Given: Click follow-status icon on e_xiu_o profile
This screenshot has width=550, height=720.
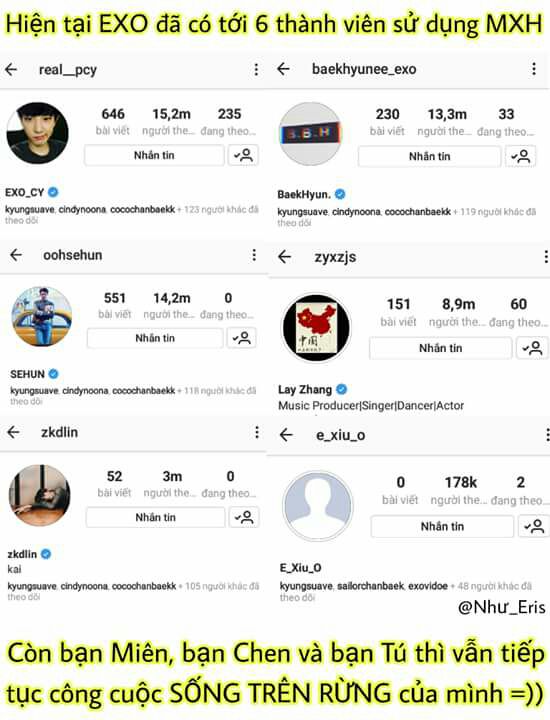Looking at the screenshot, I should click(534, 526).
